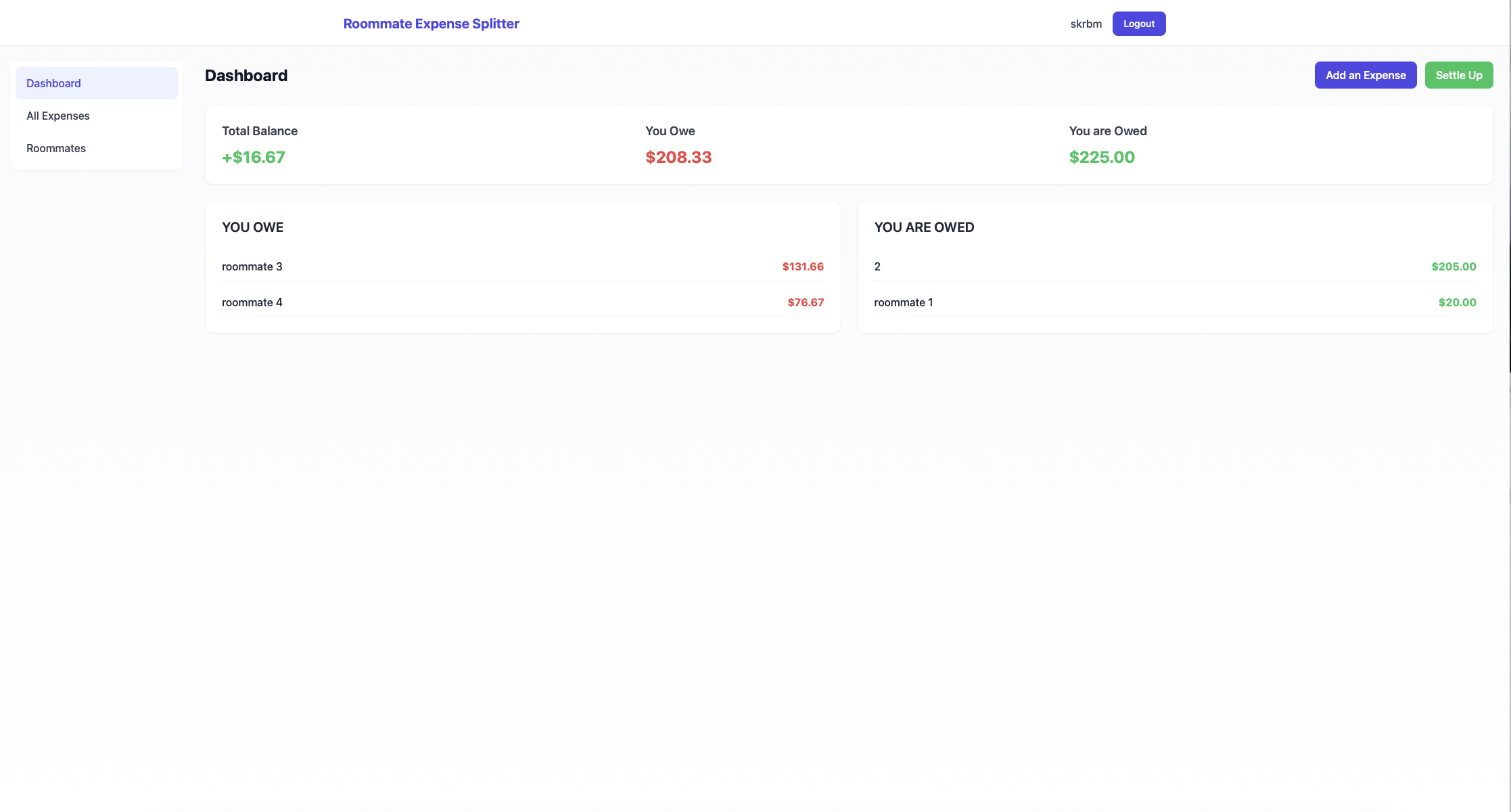Click the $225.00 You are Owed total

coord(1102,157)
